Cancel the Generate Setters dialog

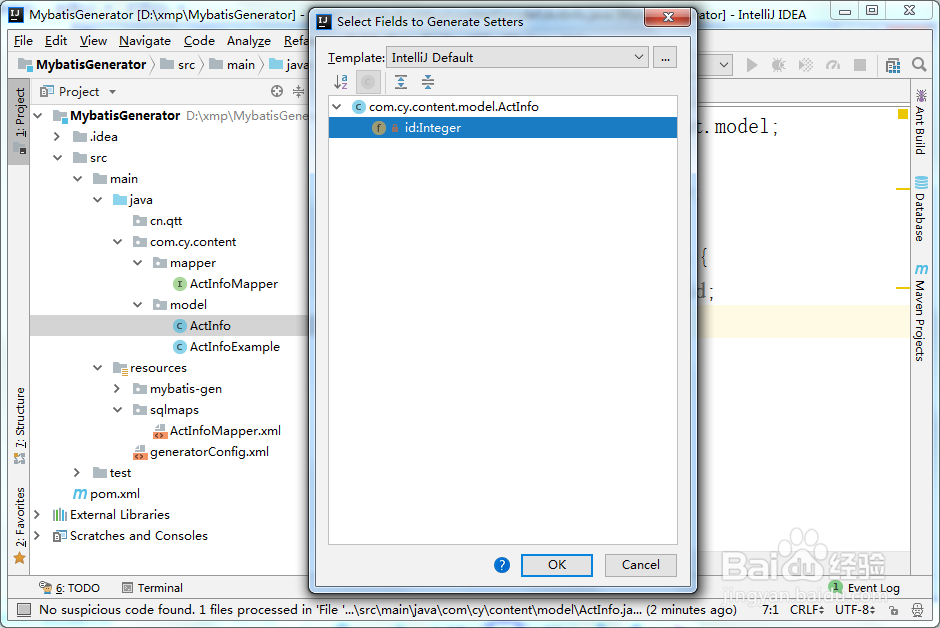[x=640, y=564]
